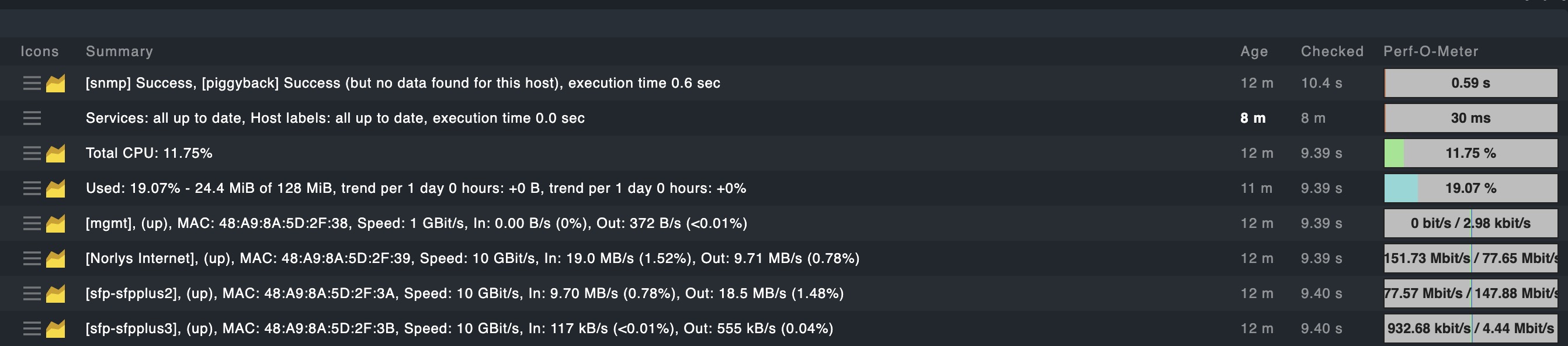Show graphs for the sfp-sfpplus3 interface
The width and height of the screenshot is (1568, 346).
tap(55, 329)
